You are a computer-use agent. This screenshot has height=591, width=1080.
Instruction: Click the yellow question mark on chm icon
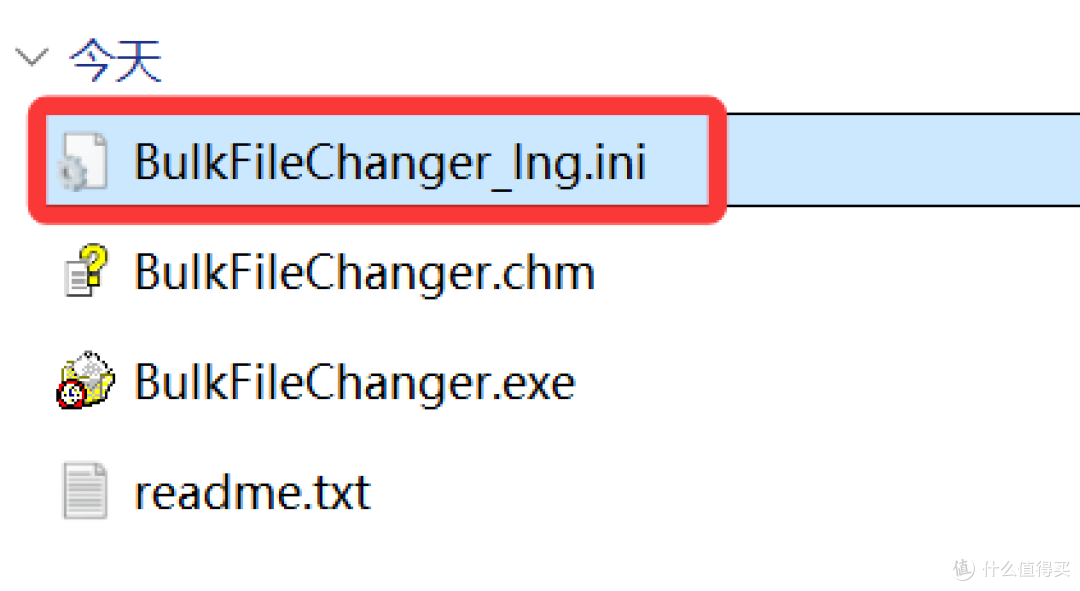pos(94,263)
